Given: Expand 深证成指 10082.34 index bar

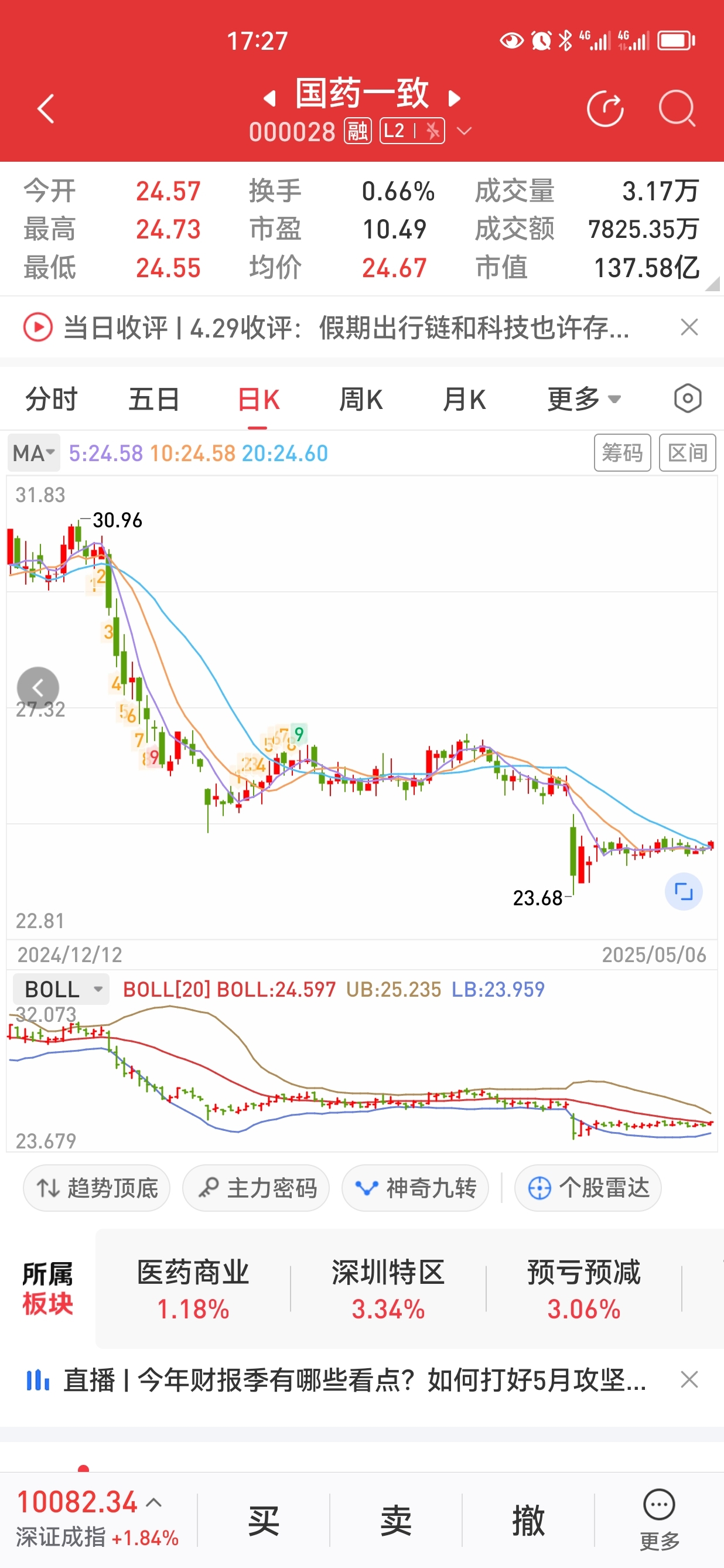Looking at the screenshot, I should coord(97,1519).
